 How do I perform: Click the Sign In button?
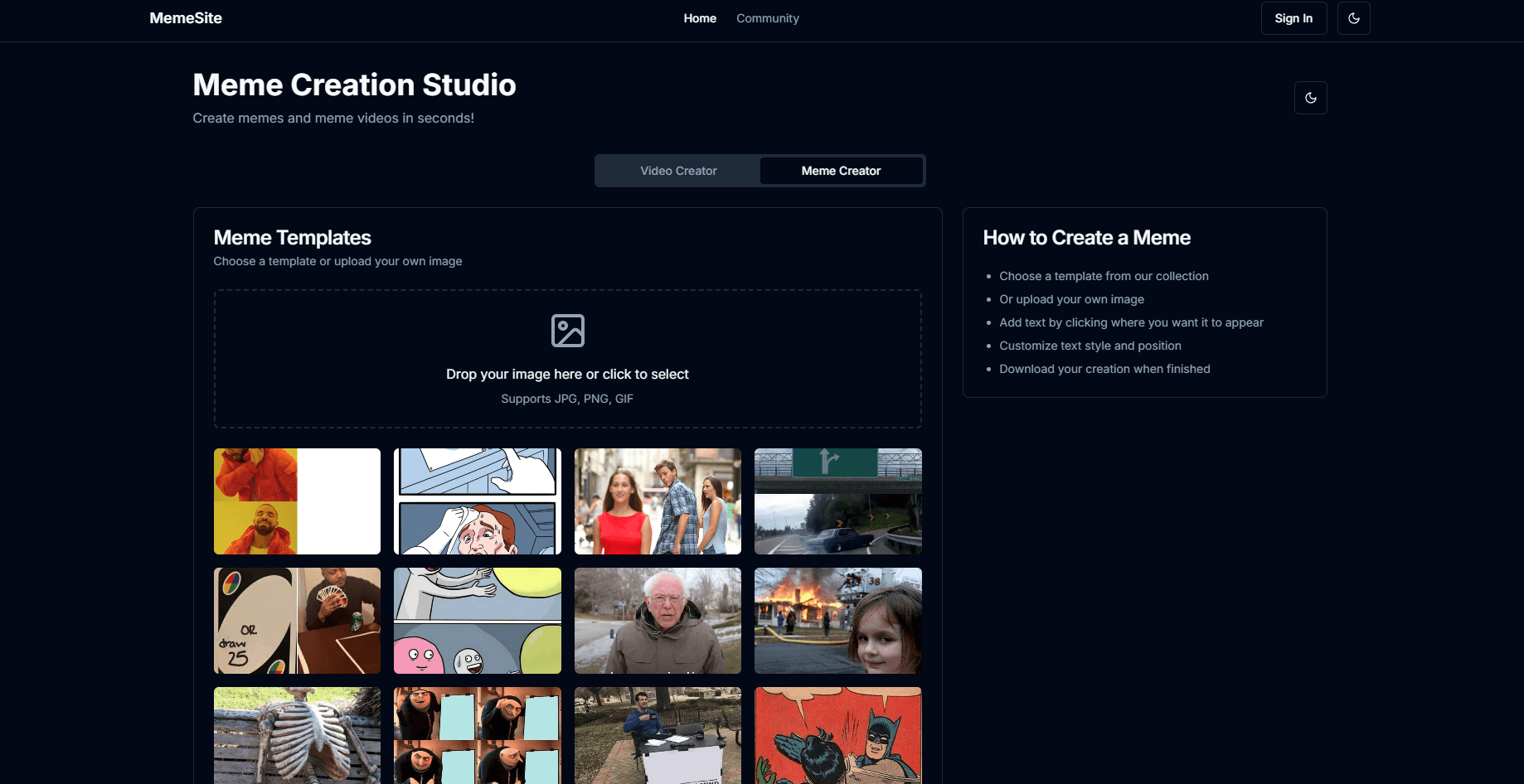click(1293, 18)
